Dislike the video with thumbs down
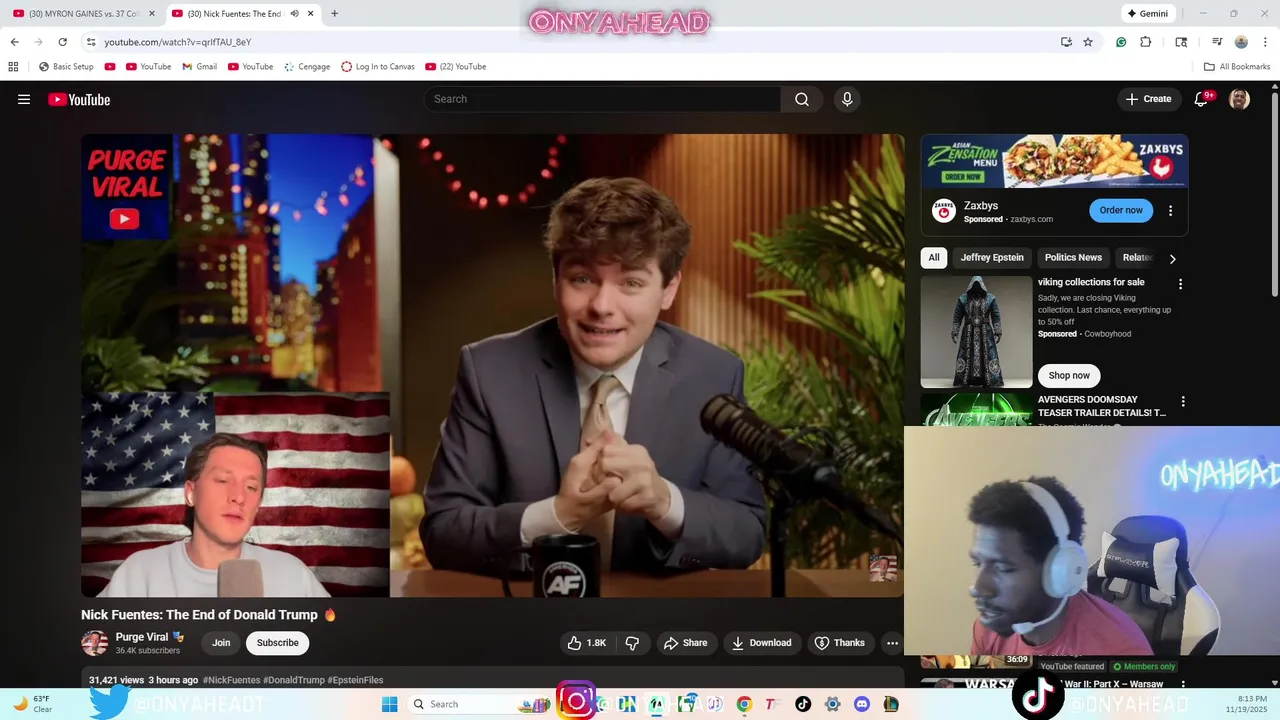Viewport: 1280px width, 720px height. click(x=632, y=643)
